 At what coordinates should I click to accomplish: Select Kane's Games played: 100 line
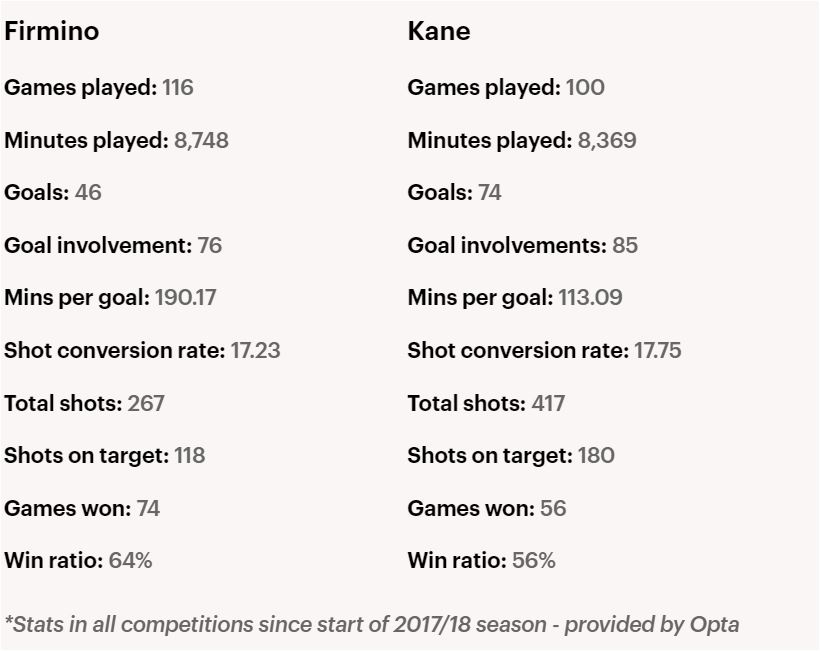pyautogui.click(x=506, y=88)
